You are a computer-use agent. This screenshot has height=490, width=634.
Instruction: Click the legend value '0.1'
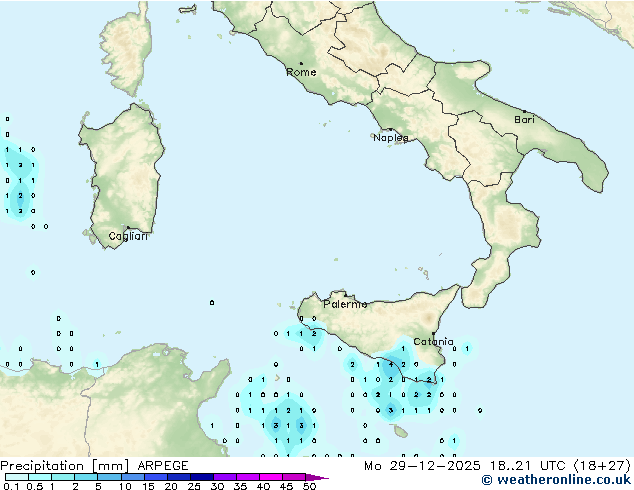pos(11,486)
